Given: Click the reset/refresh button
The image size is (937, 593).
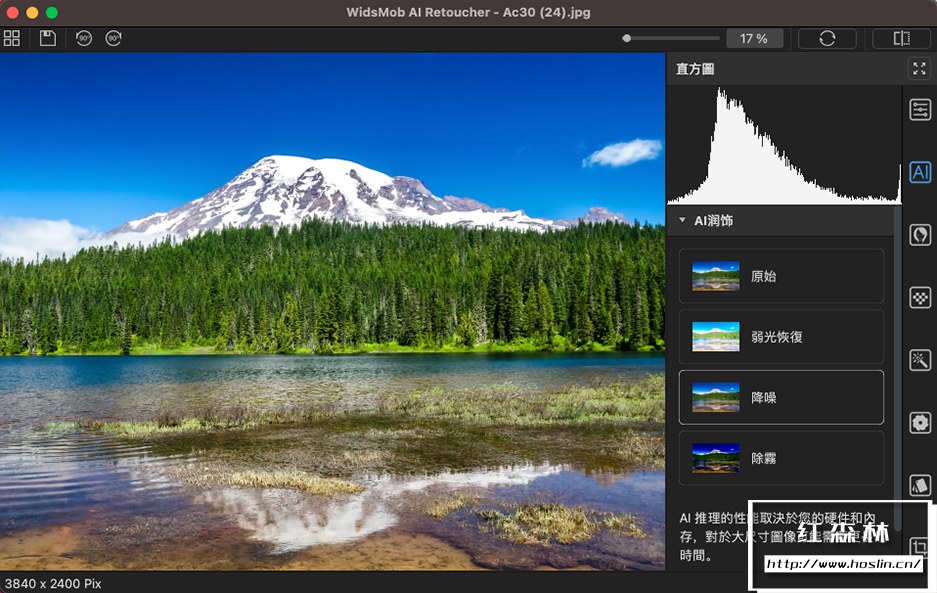Looking at the screenshot, I should pos(827,39).
